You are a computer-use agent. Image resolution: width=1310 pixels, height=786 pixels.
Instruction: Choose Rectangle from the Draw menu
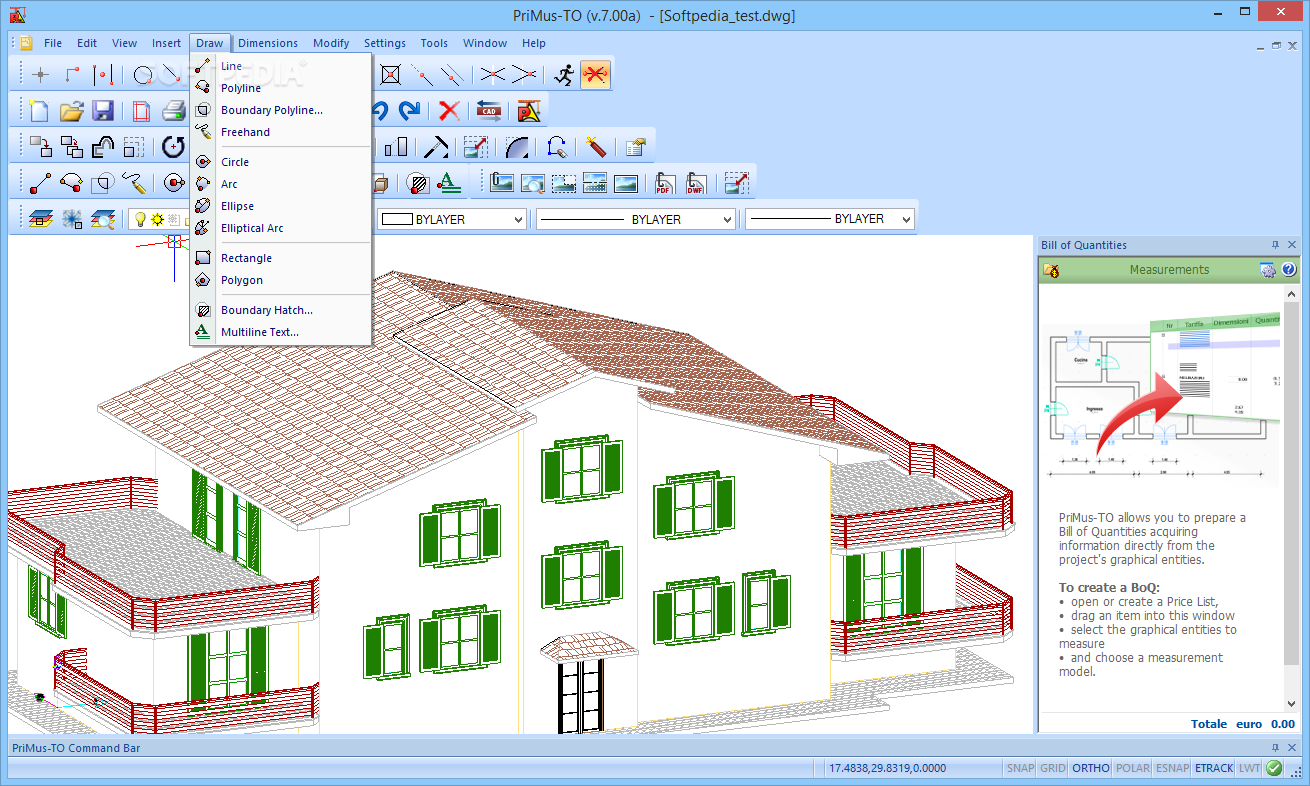(281, 258)
